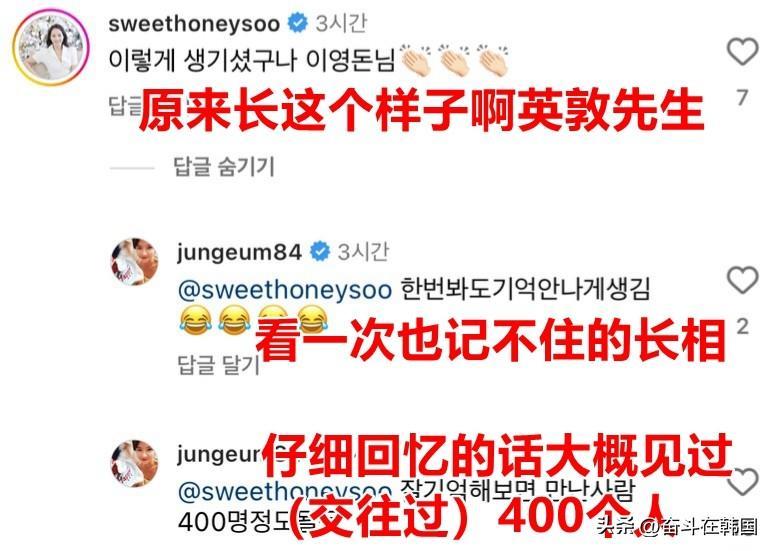The image size is (774, 551).
Task: View likes by clicking the count 7
Action: pyautogui.click(x=742, y=98)
